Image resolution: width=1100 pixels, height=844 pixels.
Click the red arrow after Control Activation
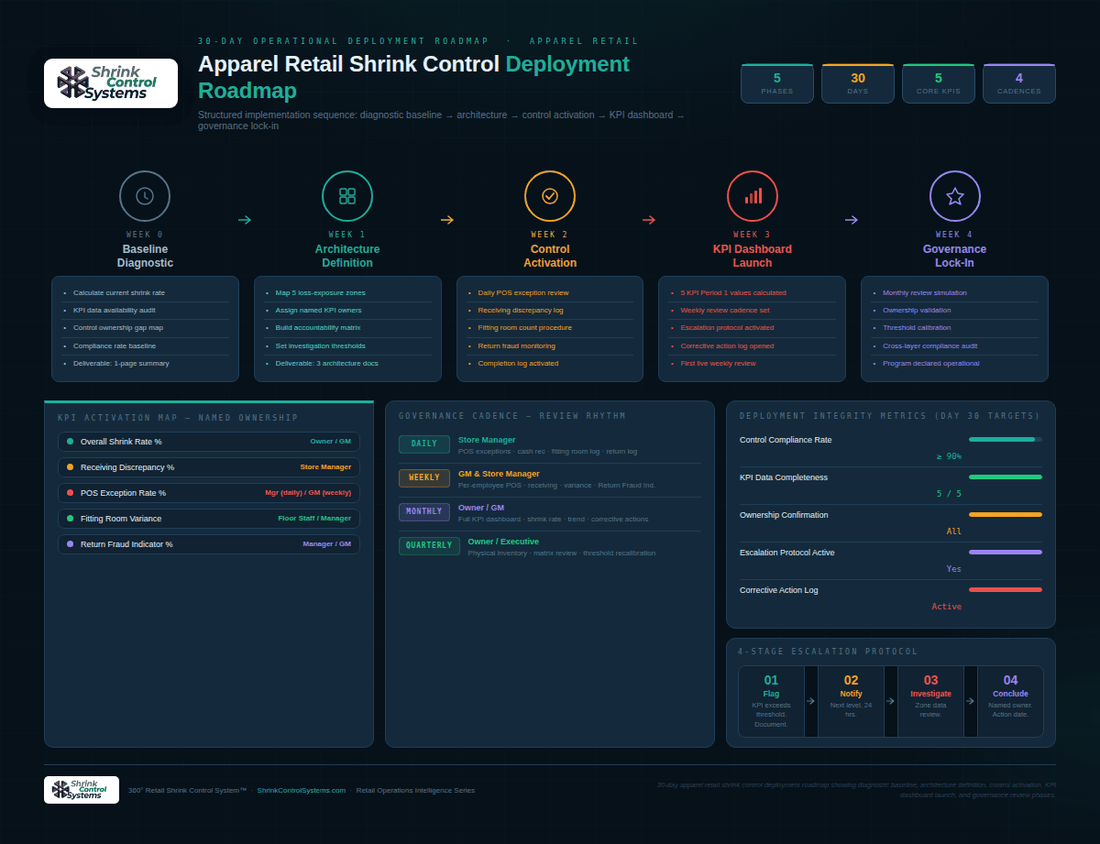click(x=649, y=220)
